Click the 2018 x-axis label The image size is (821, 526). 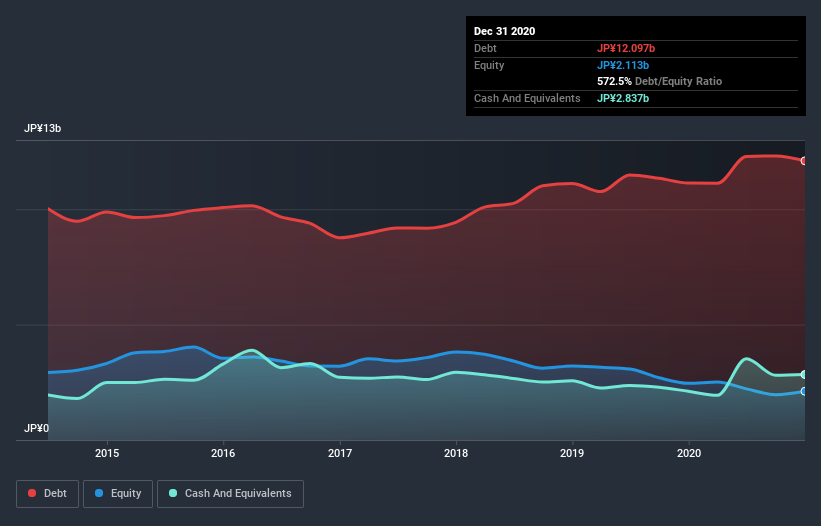click(x=456, y=453)
